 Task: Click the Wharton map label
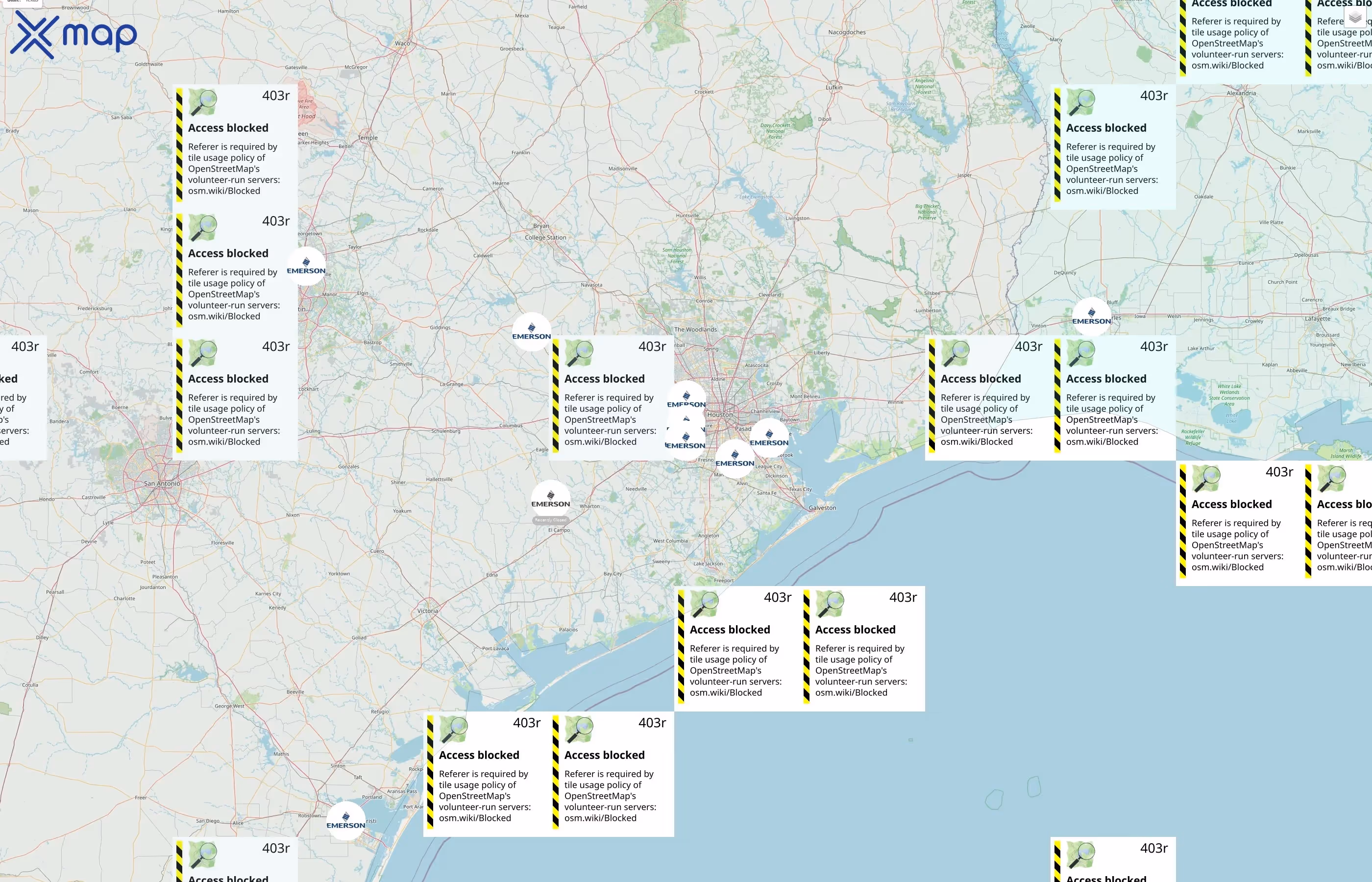pos(589,506)
